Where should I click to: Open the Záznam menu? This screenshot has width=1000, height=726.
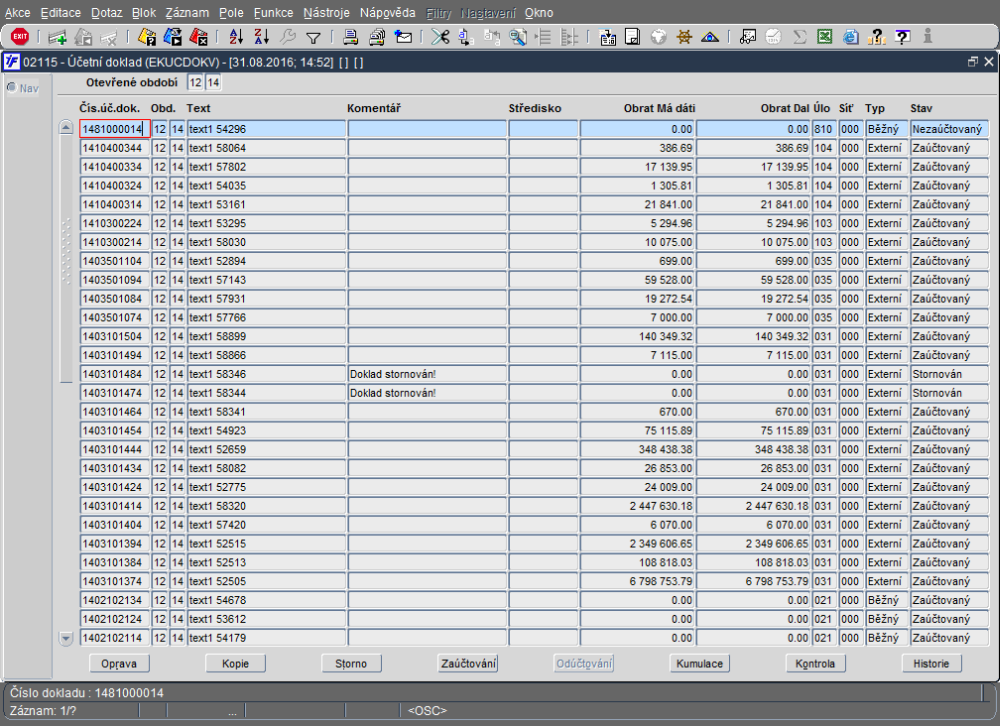pyautogui.click(x=187, y=13)
